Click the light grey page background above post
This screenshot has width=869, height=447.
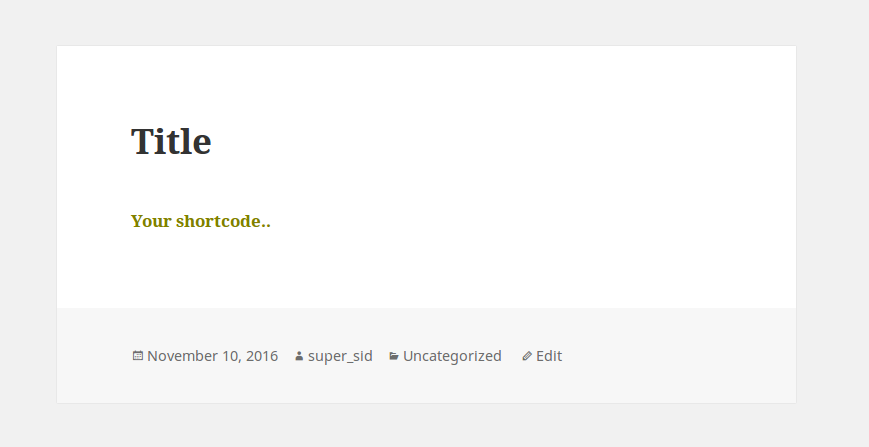point(434,22)
